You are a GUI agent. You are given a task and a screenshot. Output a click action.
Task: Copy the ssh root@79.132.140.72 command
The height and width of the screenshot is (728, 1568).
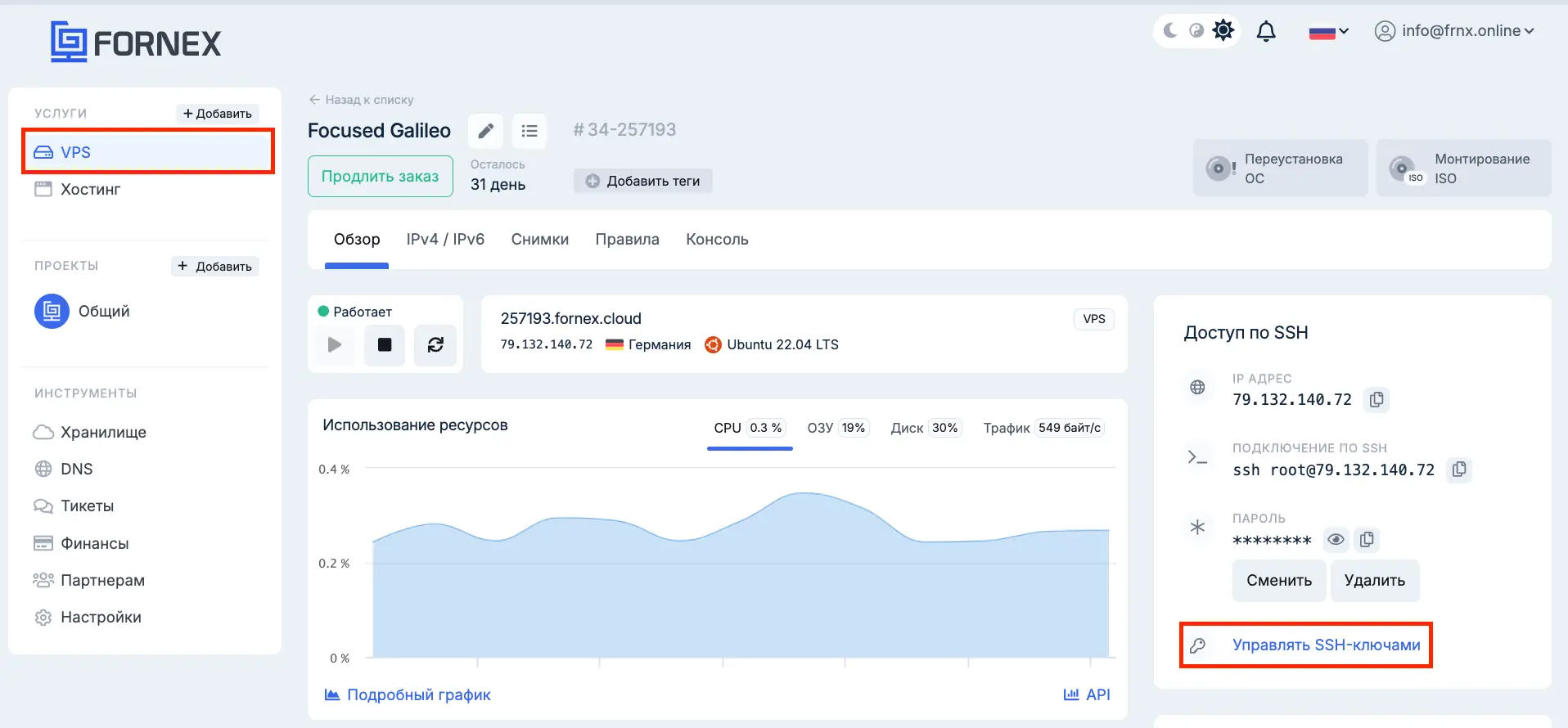[1459, 470]
